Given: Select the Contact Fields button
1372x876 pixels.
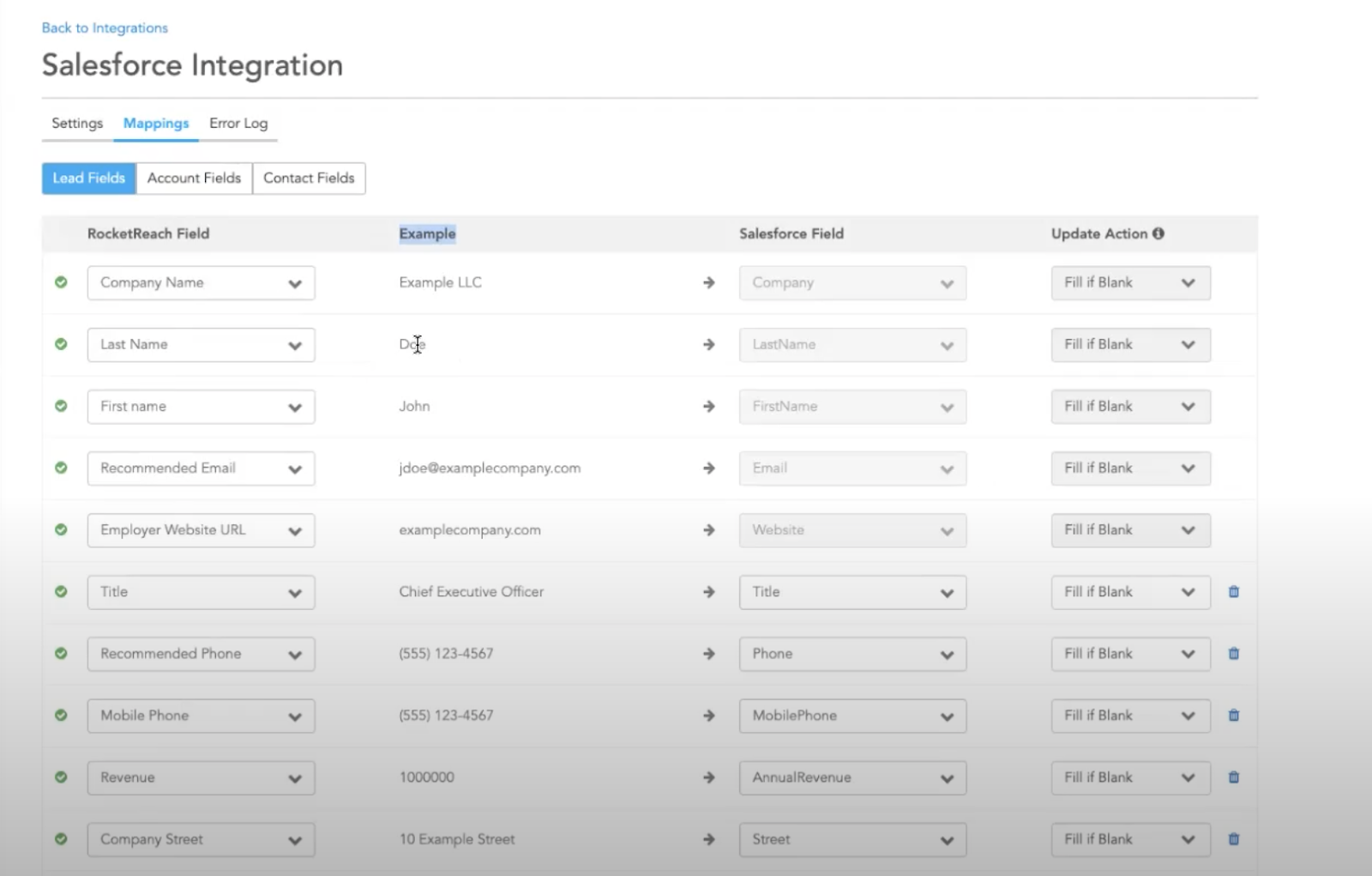Looking at the screenshot, I should (309, 178).
